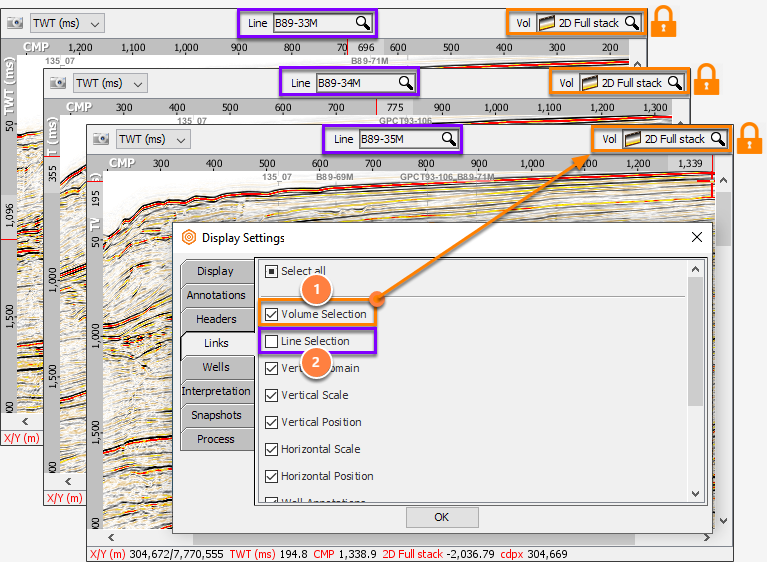Screen dimensions: 767x562
Task: Click the magnifier search icon for line B89-35M
Action: coord(449,139)
